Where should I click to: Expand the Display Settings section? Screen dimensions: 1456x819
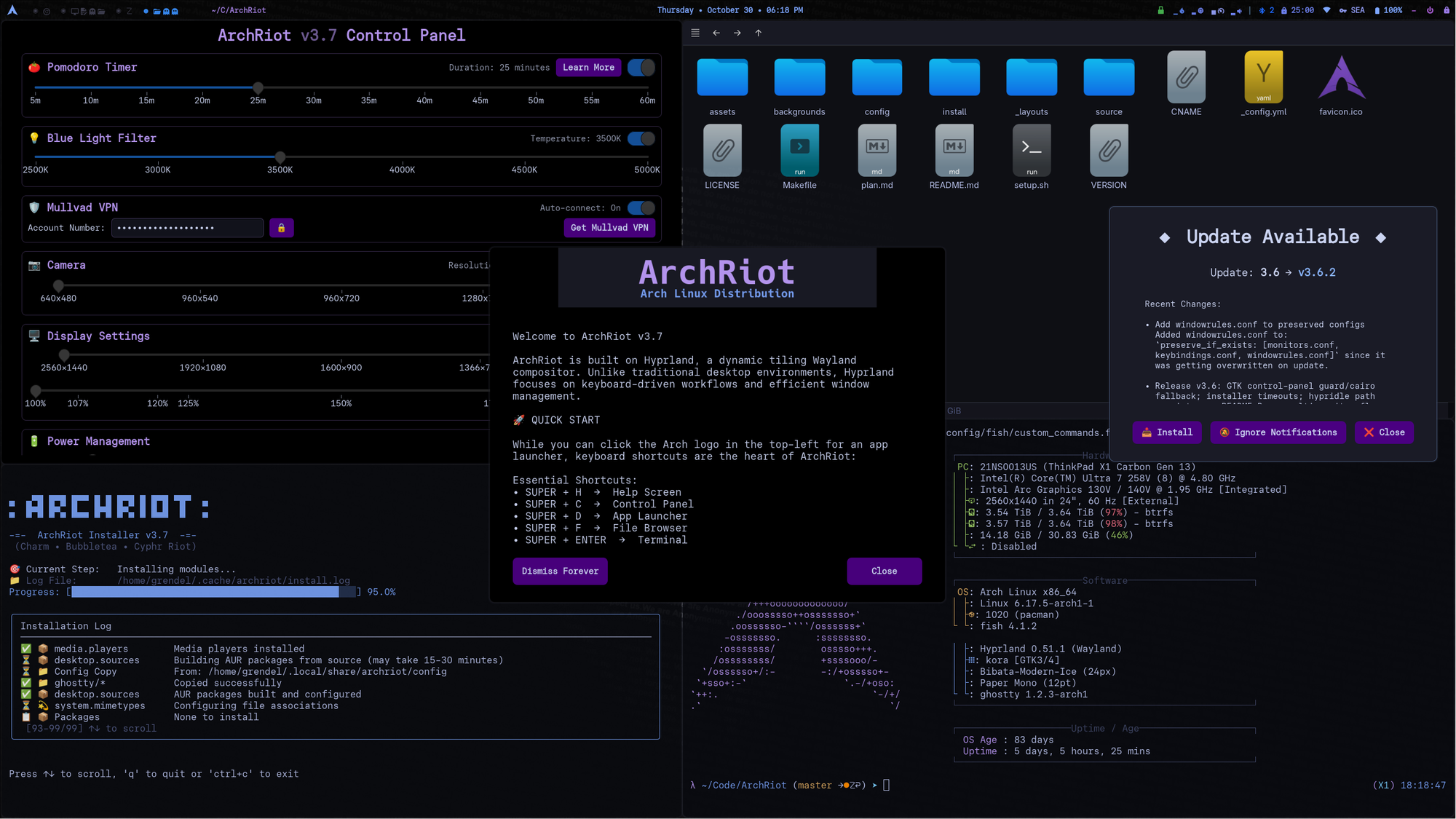coord(99,336)
